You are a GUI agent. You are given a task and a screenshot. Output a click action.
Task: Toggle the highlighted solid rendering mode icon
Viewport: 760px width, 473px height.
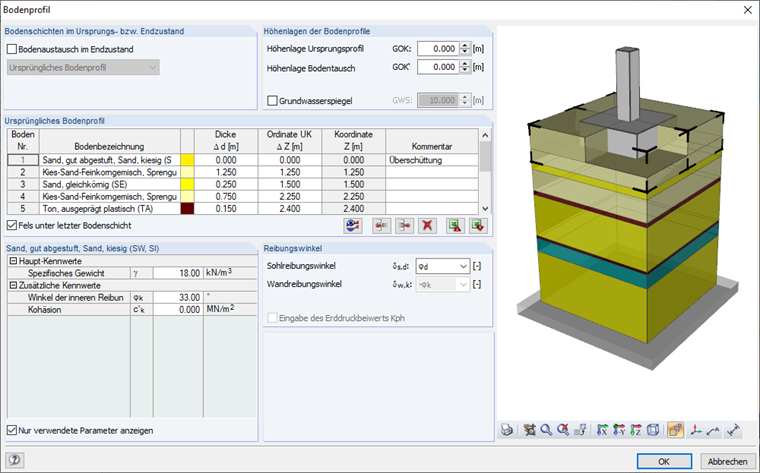tap(675, 430)
